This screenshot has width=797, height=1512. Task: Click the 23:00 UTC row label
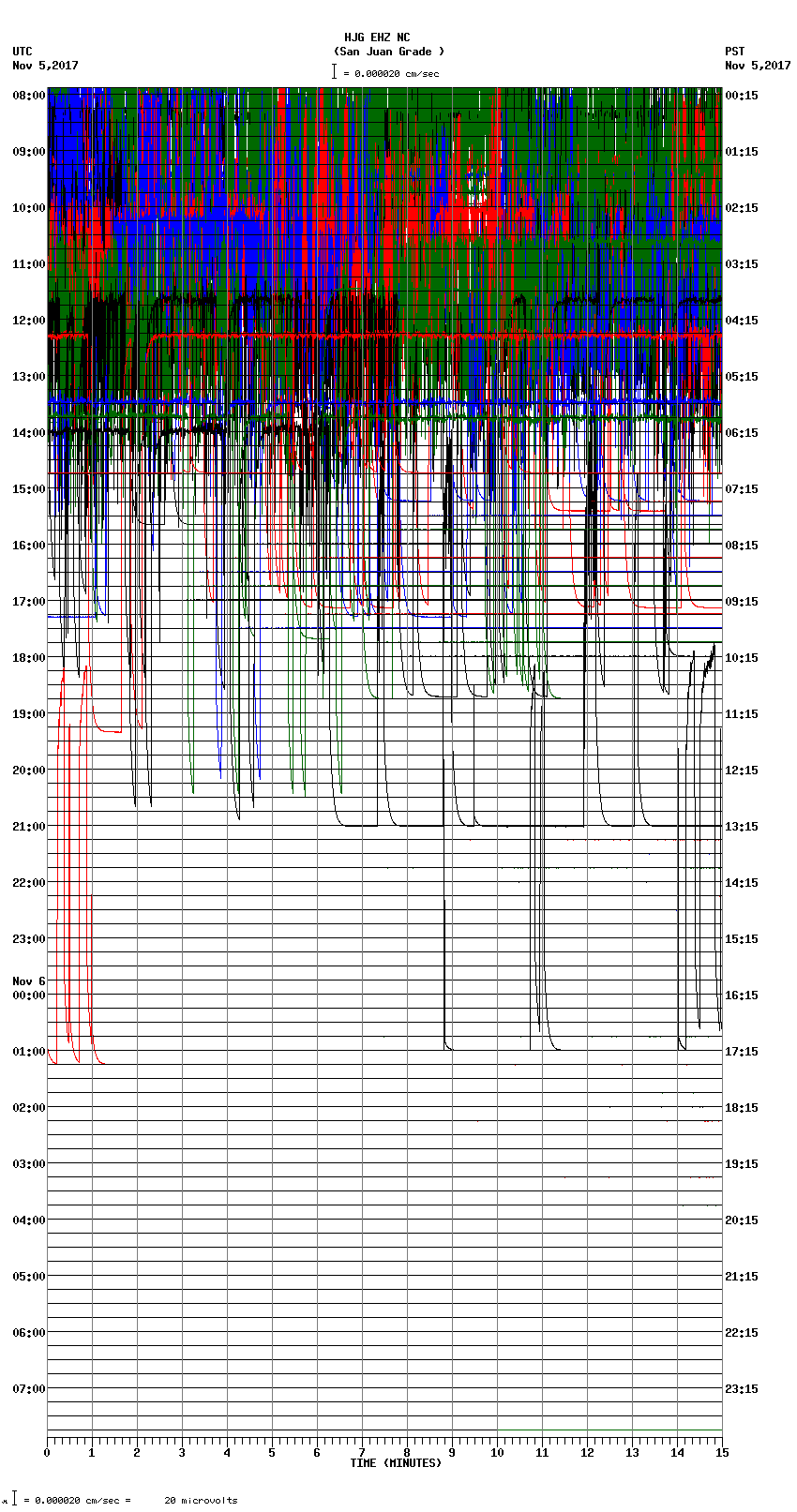click(x=29, y=939)
